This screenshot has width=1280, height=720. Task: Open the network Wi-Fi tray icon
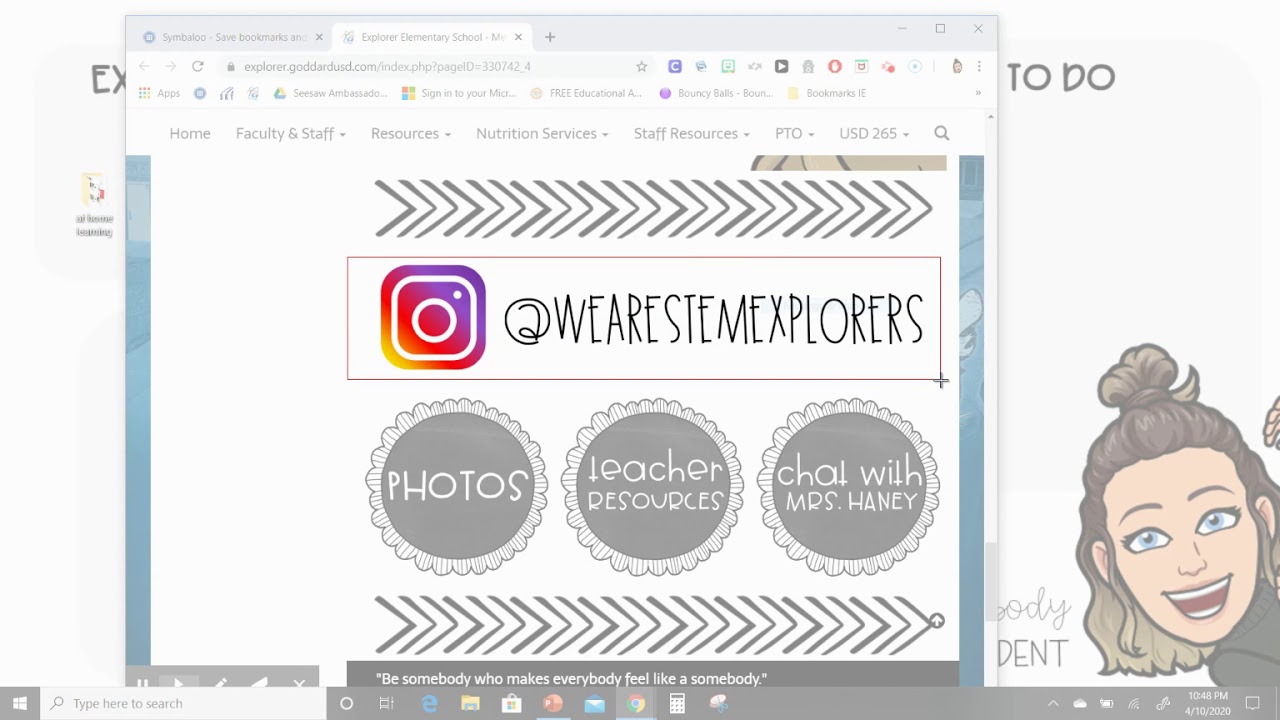1134,703
